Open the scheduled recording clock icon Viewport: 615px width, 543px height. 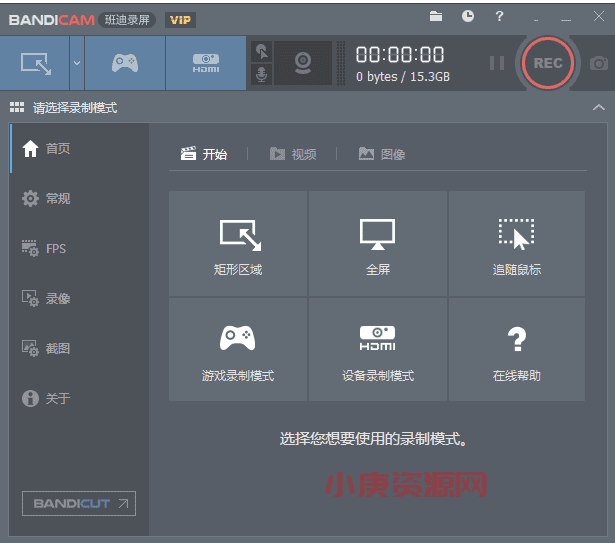[468, 16]
